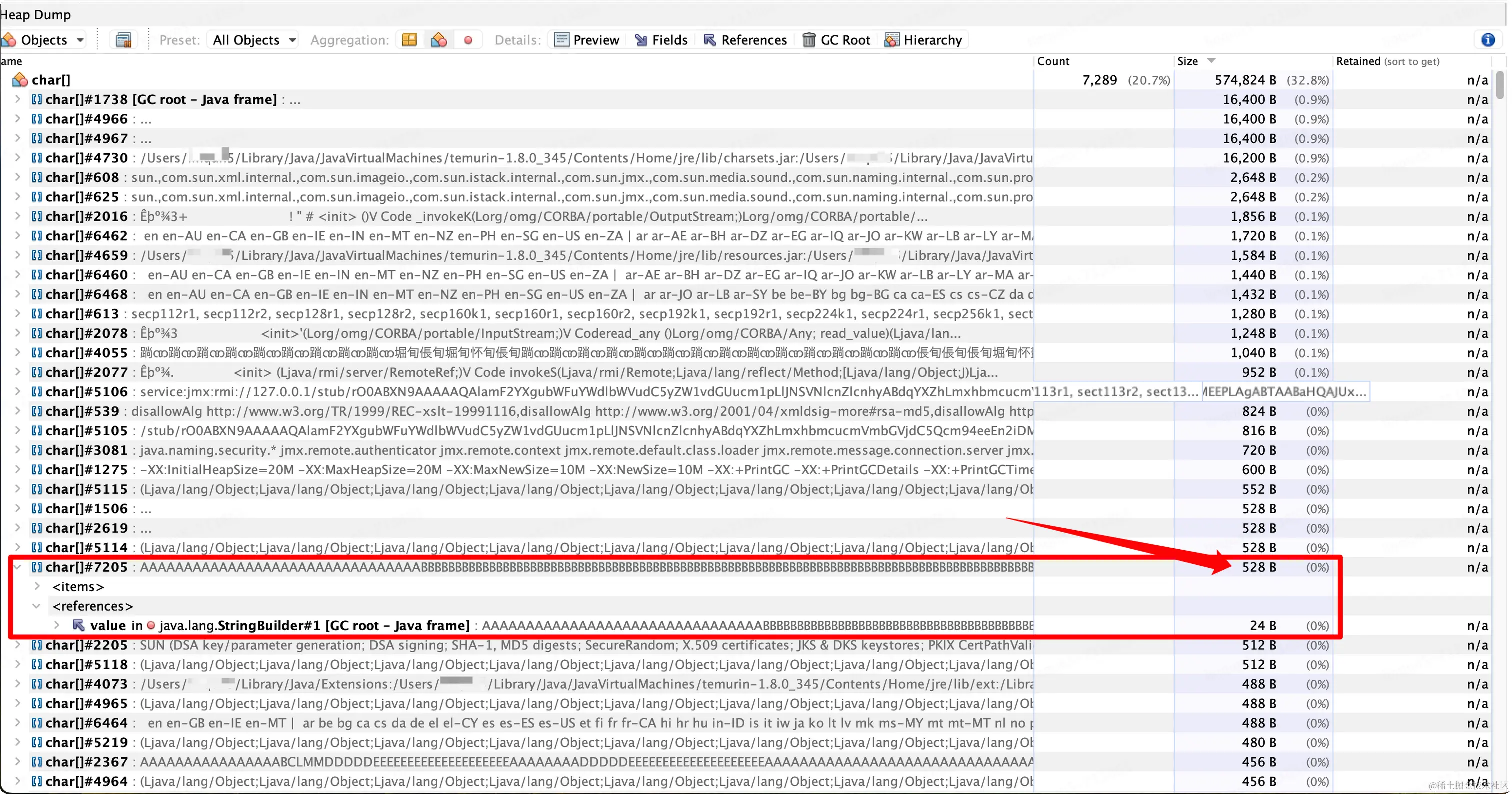Show the Hierarchy details
This screenshot has height=794, width=1512.
click(924, 40)
